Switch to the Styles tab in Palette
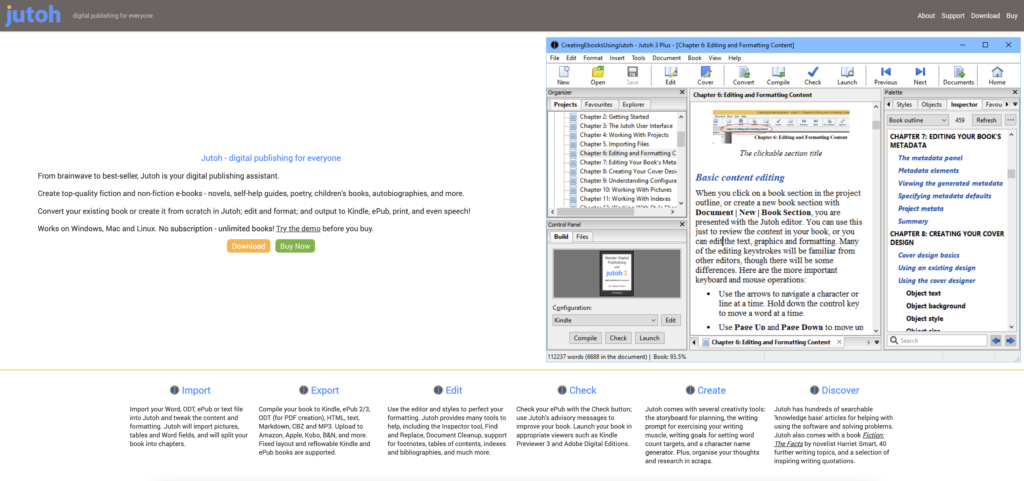The image size is (1024, 481). click(x=904, y=104)
